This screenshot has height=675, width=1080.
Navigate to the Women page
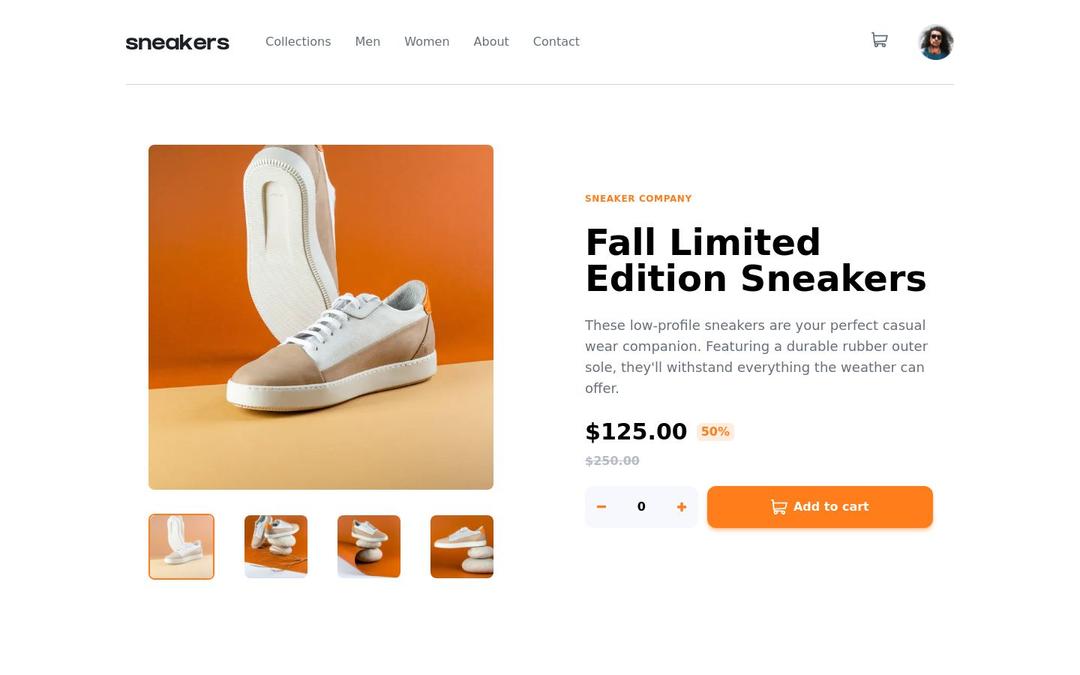point(427,42)
